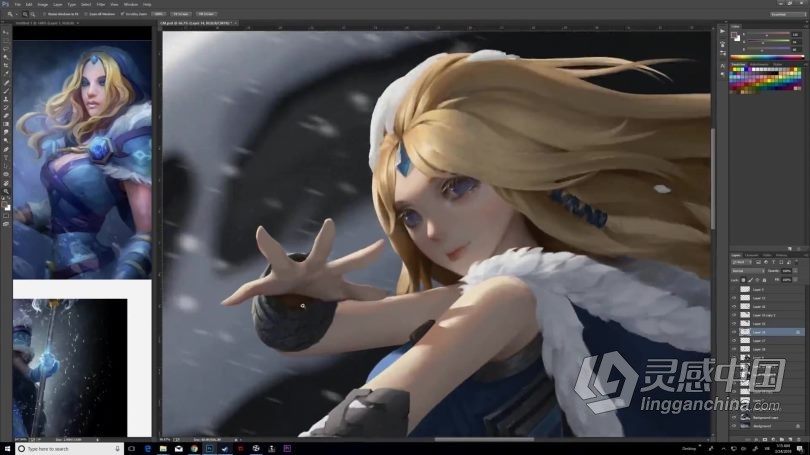The image size is (810, 455).
Task: Select the Blur tool
Action: click(x=6, y=132)
